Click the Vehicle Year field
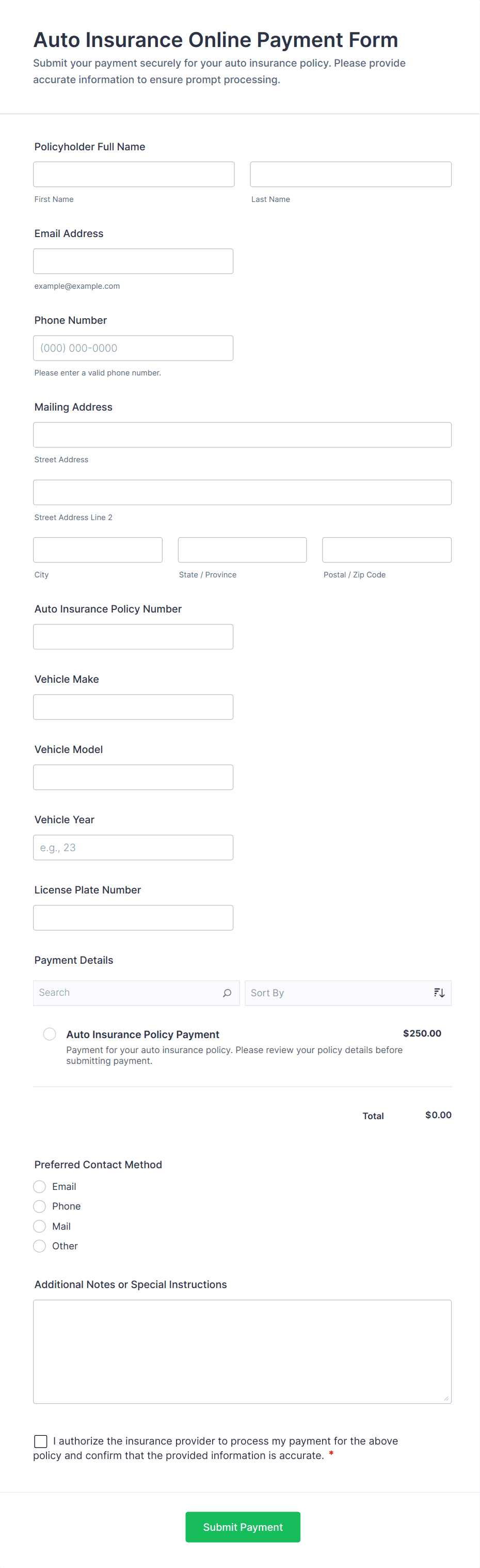This screenshot has width=480, height=1568. (133, 846)
